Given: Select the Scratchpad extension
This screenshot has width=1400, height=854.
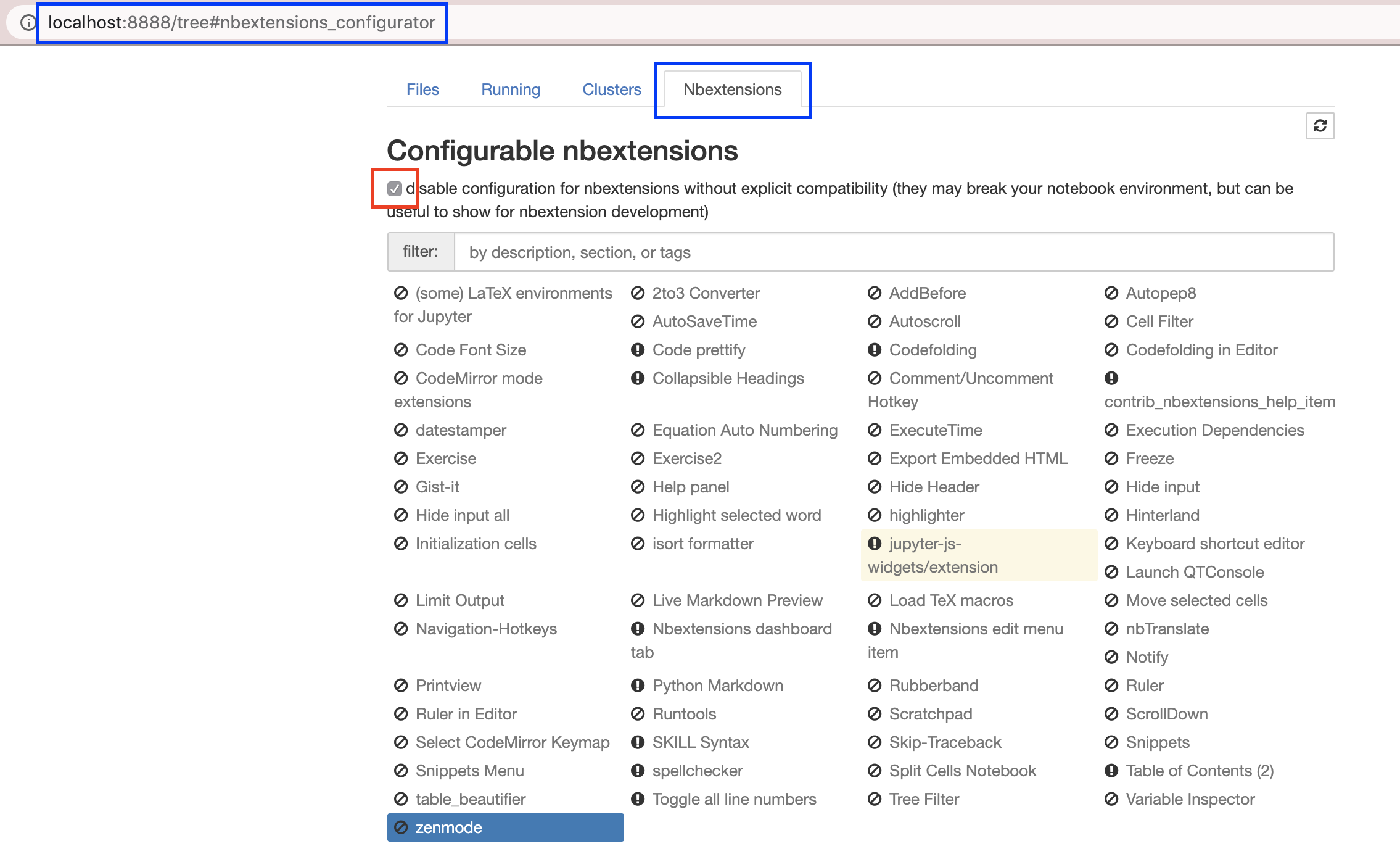Looking at the screenshot, I should pyautogui.click(x=931, y=714).
